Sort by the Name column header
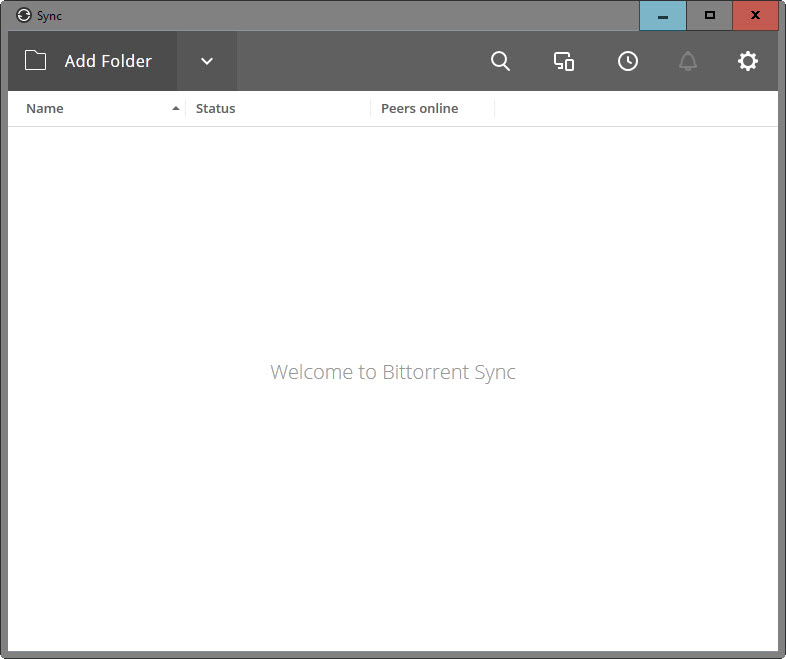The image size is (786, 659). pyautogui.click(x=97, y=108)
